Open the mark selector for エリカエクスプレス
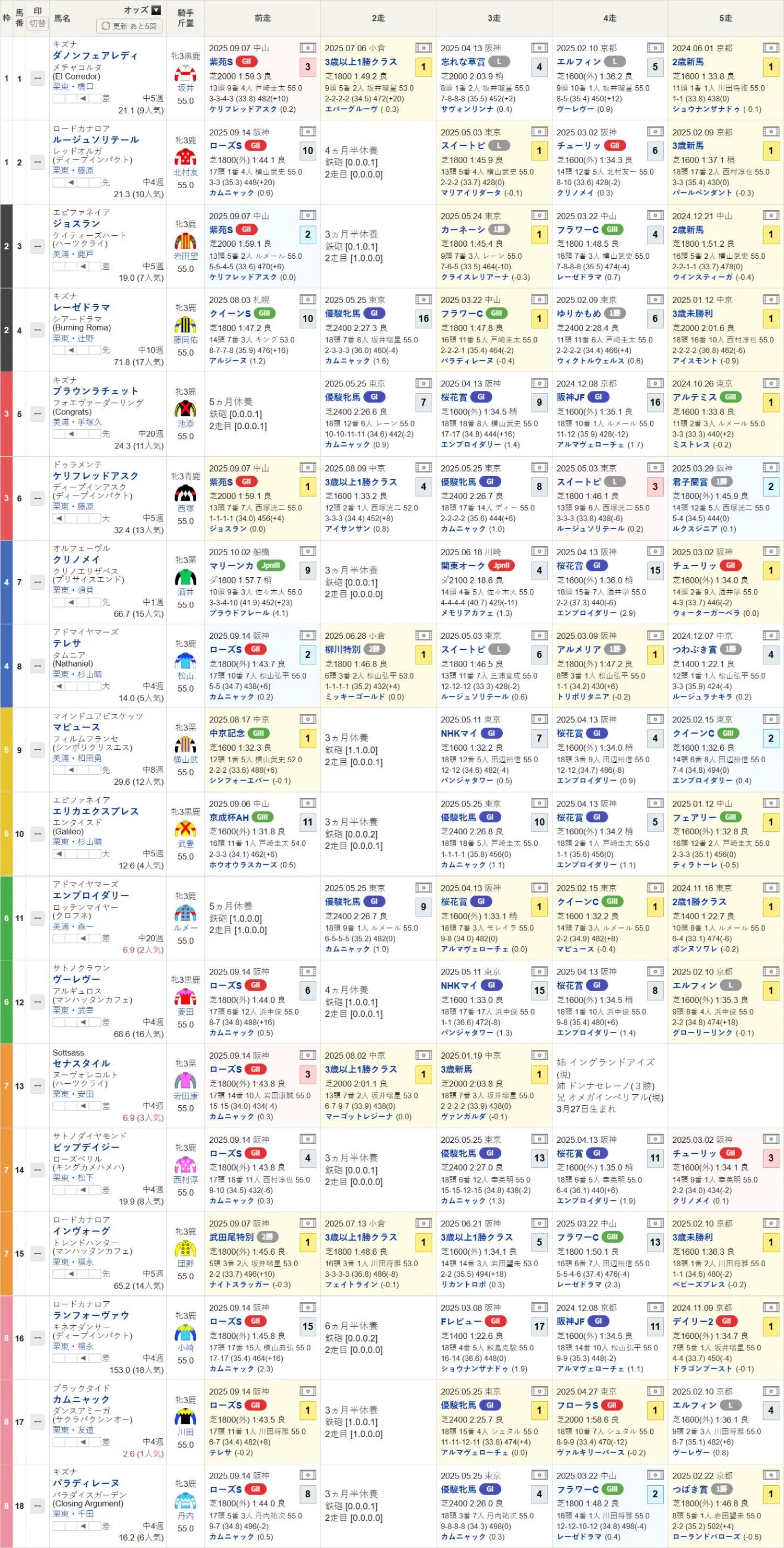The height and width of the screenshot is (1548, 784). [37, 834]
